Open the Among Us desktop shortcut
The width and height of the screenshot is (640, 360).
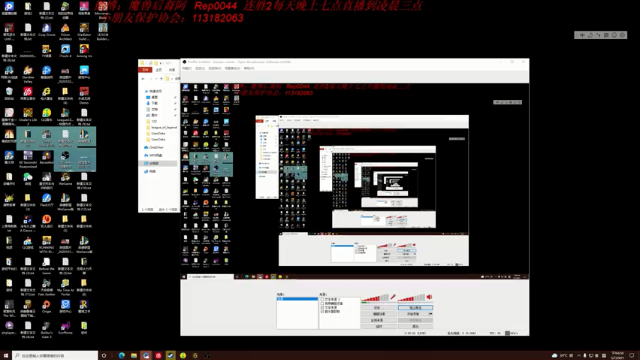84,51
